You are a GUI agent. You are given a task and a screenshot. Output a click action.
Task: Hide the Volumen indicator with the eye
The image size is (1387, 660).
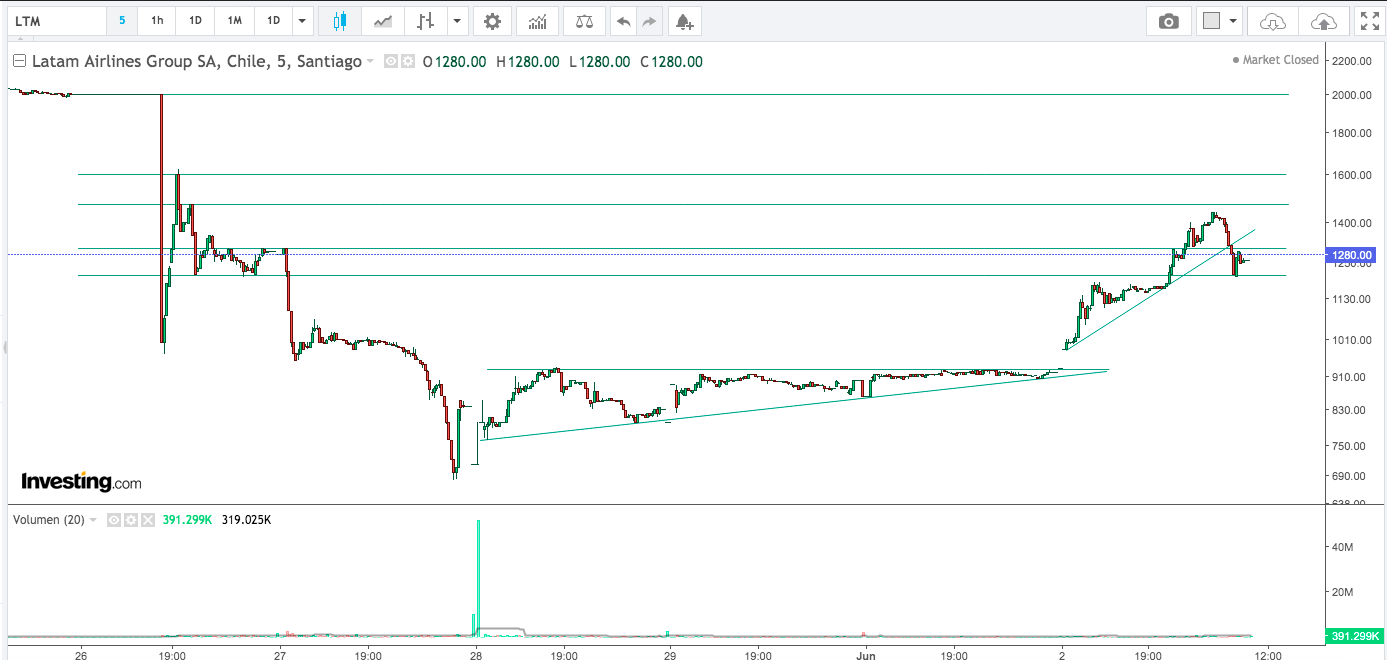click(114, 520)
